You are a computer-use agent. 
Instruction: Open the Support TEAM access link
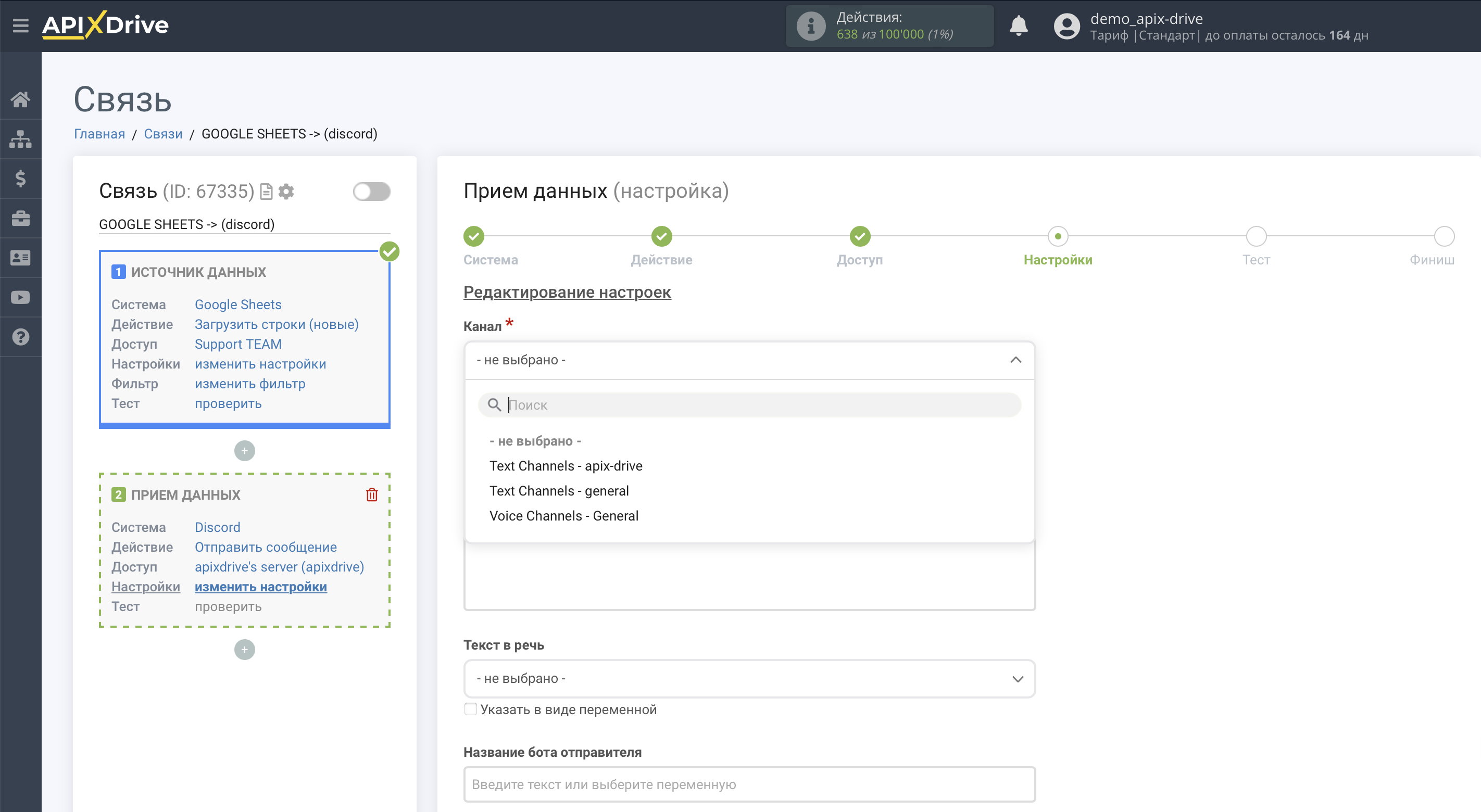238,344
